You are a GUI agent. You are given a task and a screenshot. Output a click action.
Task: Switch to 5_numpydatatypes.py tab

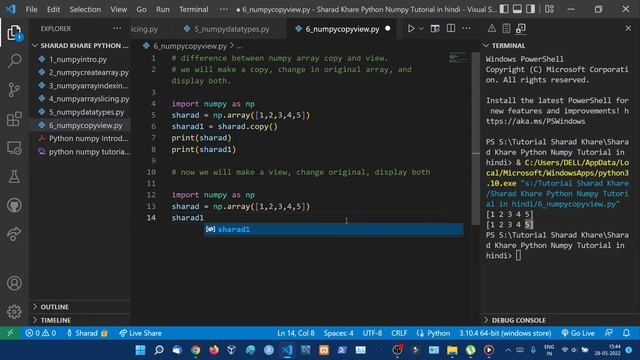pos(231,29)
